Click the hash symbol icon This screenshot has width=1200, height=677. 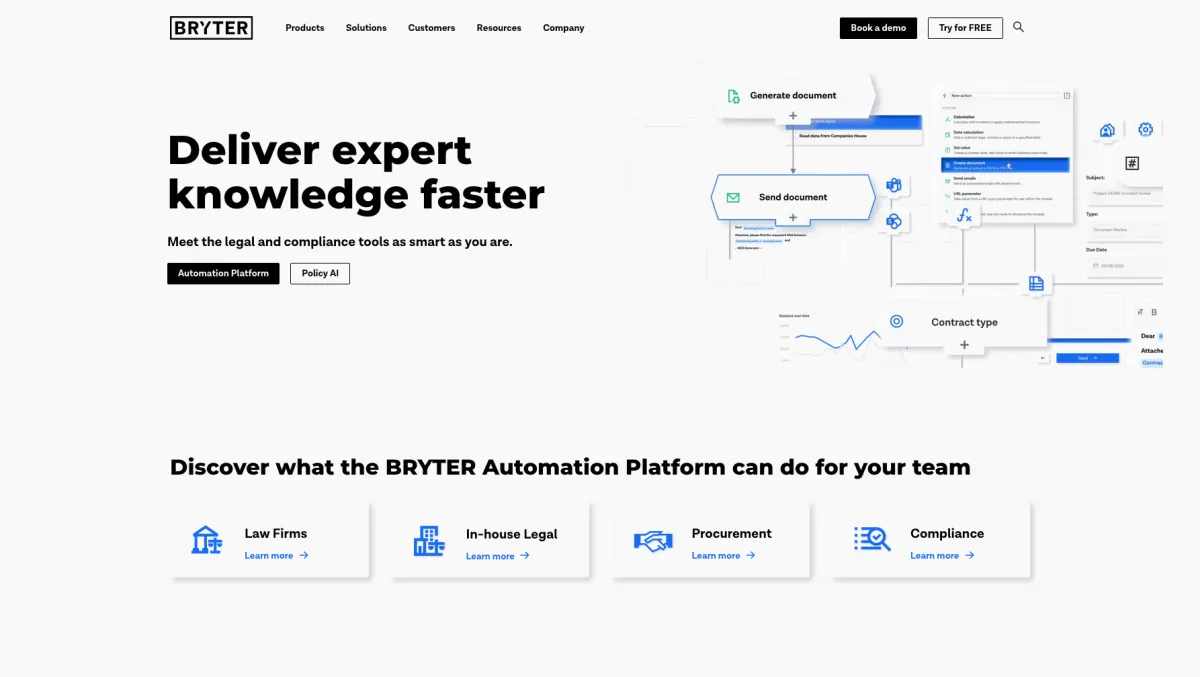coord(1132,163)
